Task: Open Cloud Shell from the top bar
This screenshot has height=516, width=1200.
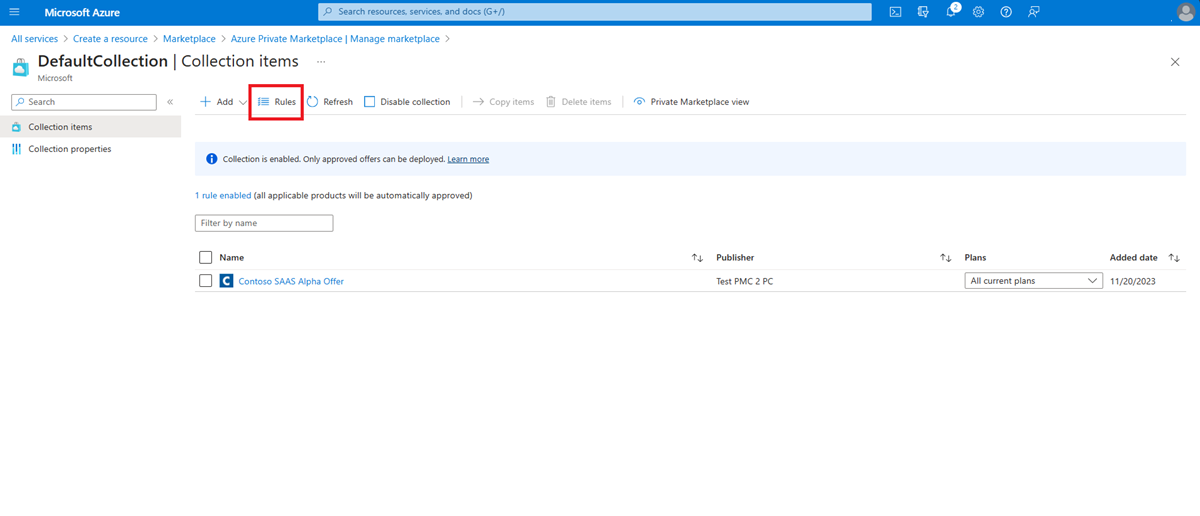Action: [x=895, y=12]
